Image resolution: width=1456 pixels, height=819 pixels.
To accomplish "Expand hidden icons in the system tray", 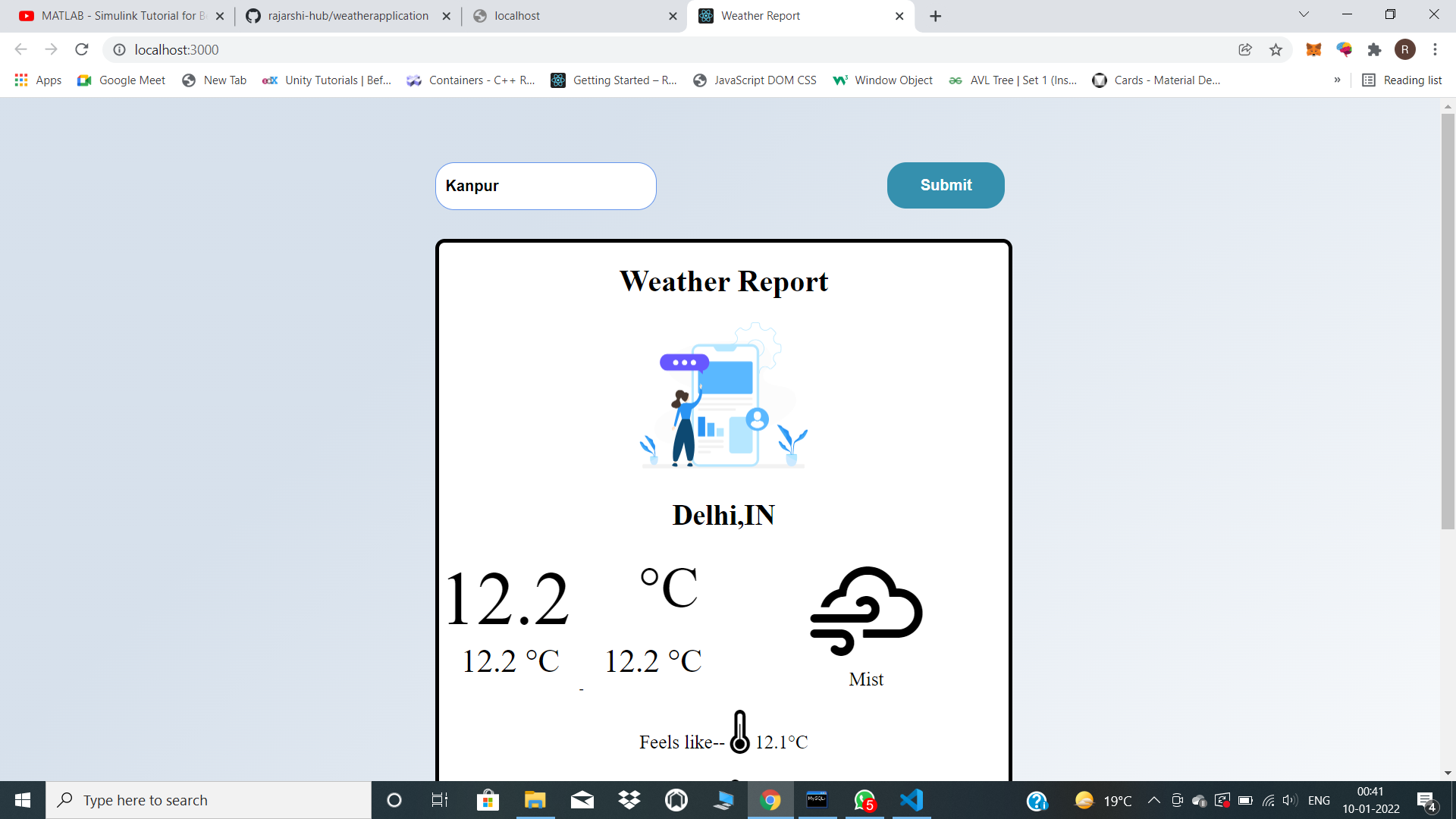I will pos(1154,799).
